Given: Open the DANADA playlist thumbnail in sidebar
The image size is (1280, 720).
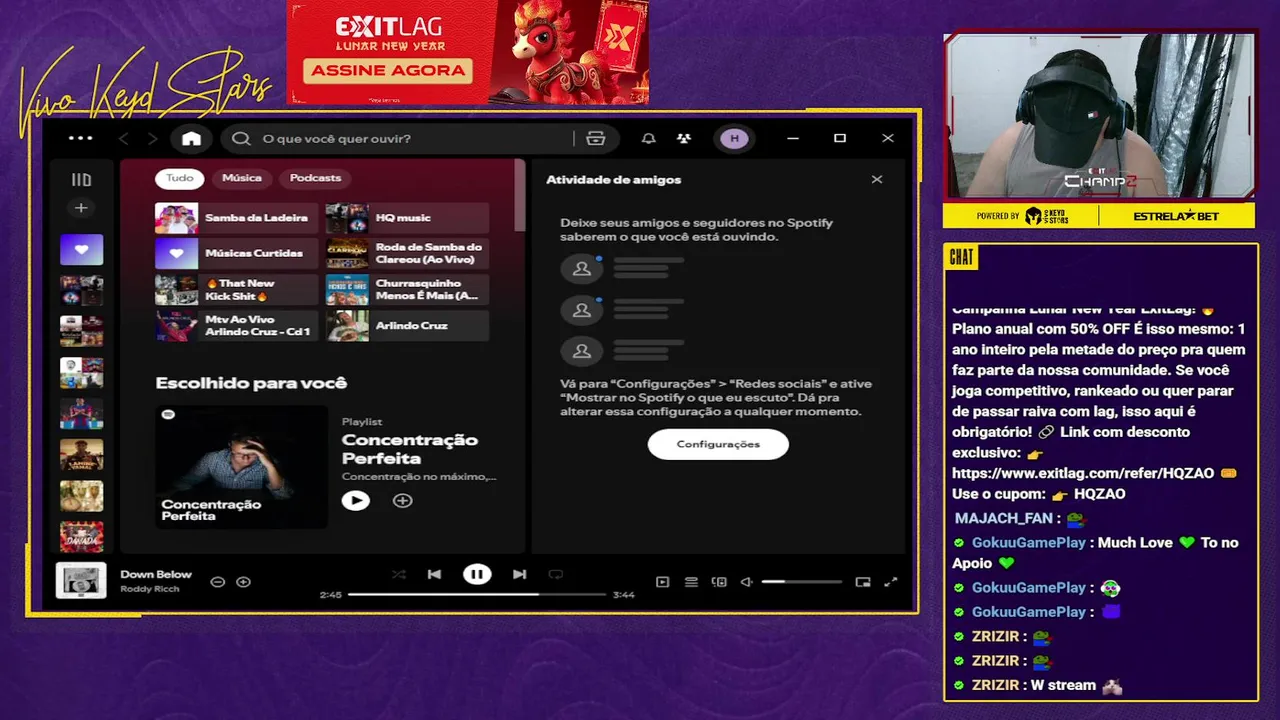Looking at the screenshot, I should click(81, 536).
